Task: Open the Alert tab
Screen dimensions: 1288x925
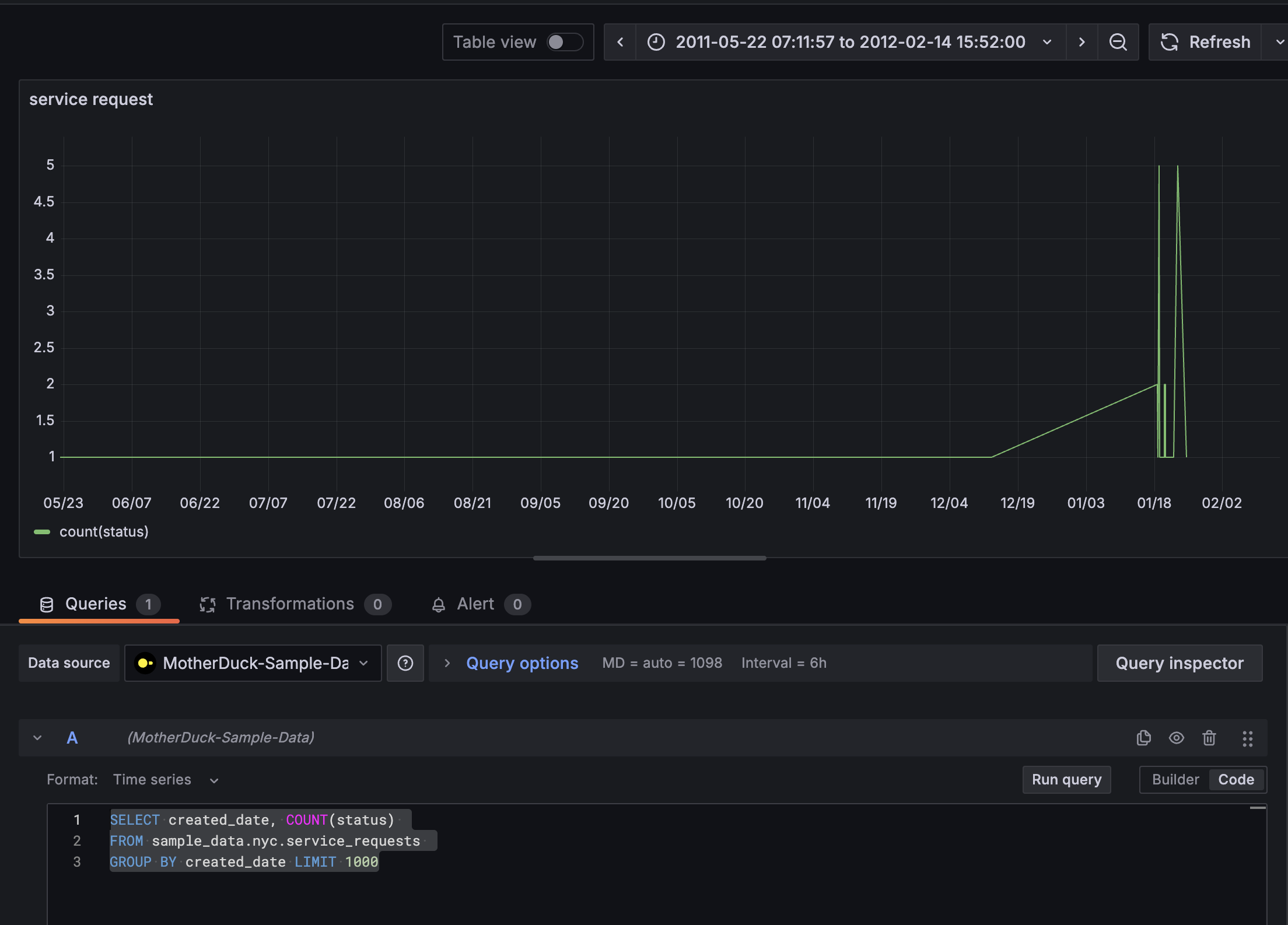Action: (481, 604)
